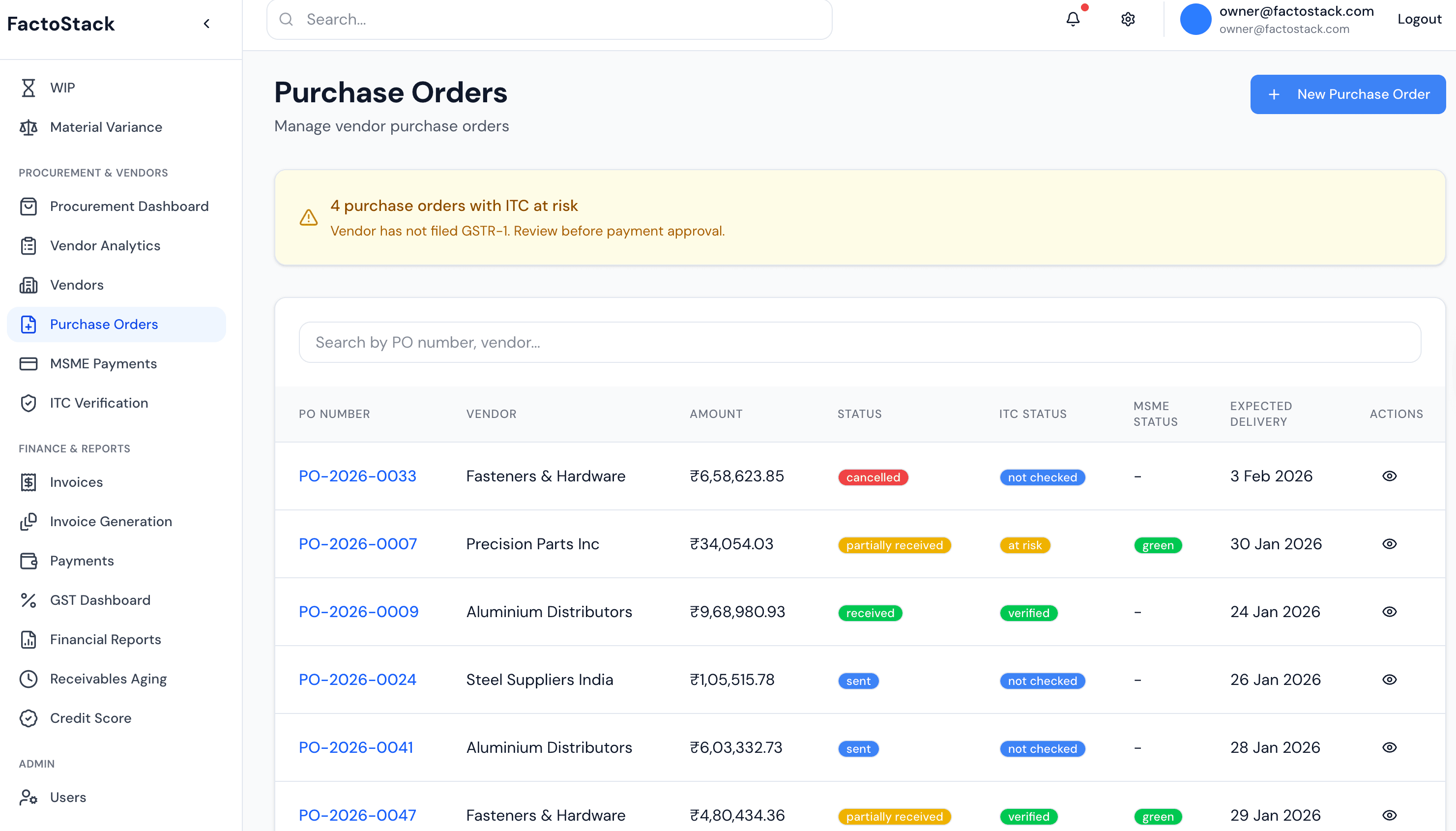Select the Material Variance scales icon
This screenshot has width=1456, height=831.
[x=29, y=127]
